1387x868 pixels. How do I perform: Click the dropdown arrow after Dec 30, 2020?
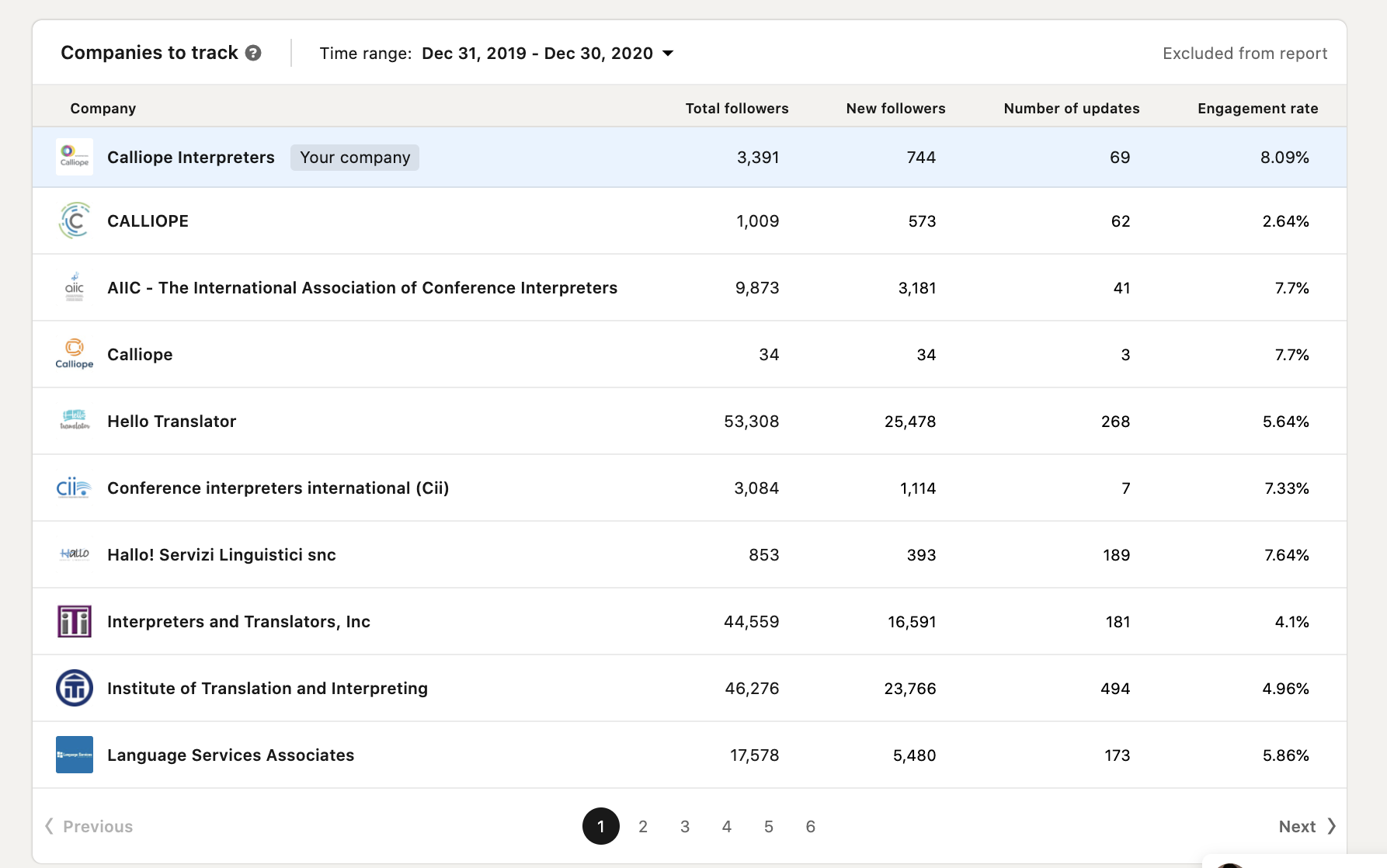click(x=668, y=54)
